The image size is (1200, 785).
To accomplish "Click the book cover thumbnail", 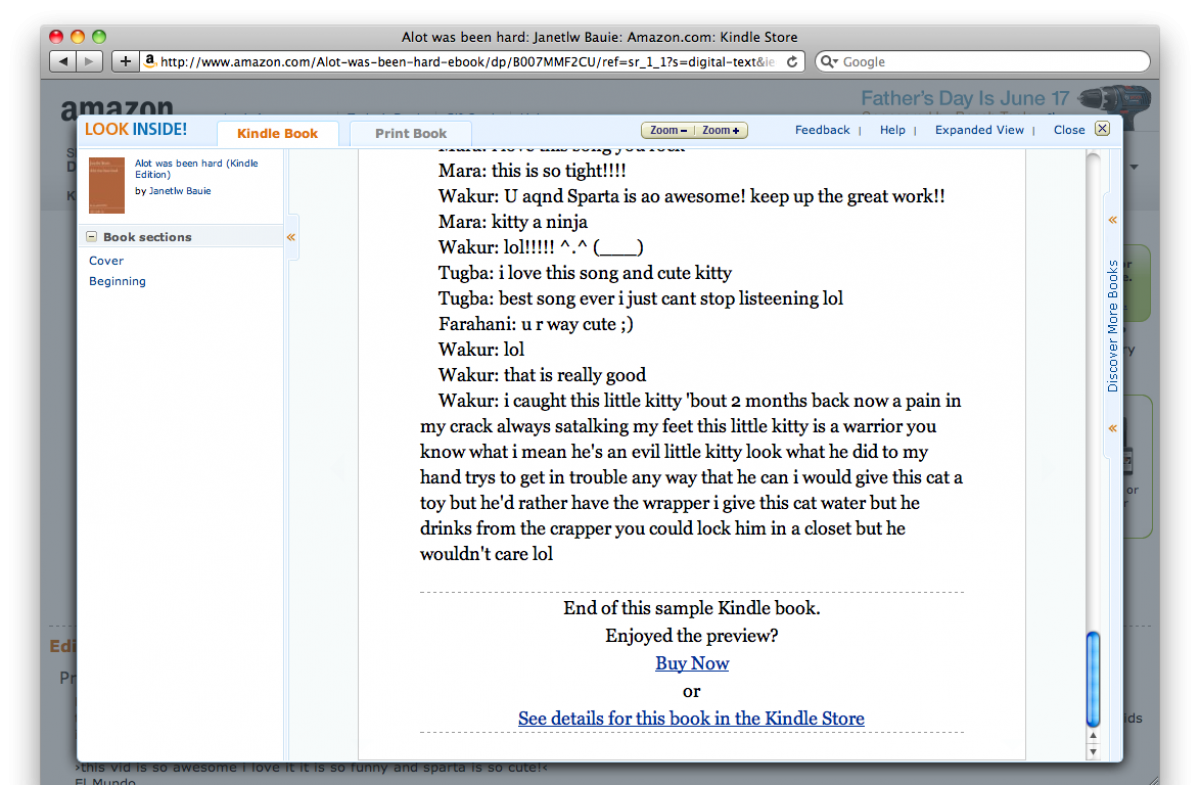I will click(x=107, y=185).
